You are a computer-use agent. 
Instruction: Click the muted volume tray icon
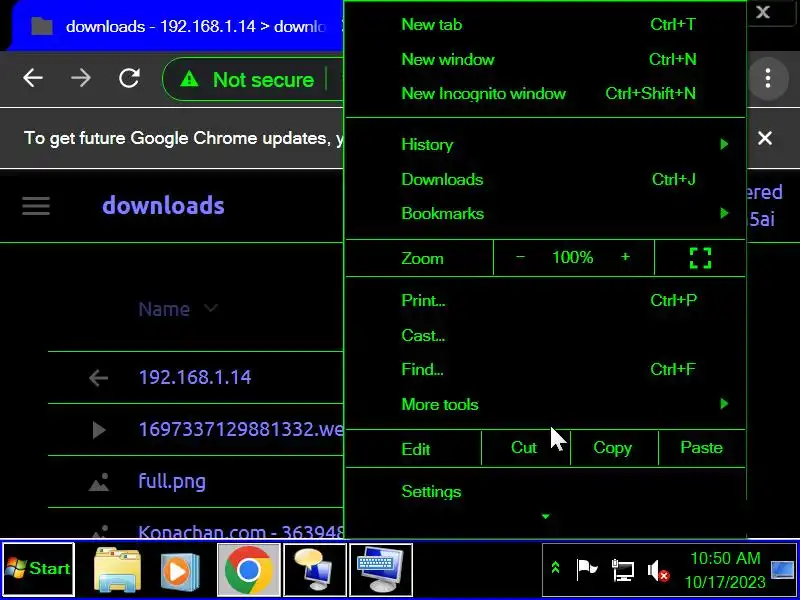tap(658, 570)
